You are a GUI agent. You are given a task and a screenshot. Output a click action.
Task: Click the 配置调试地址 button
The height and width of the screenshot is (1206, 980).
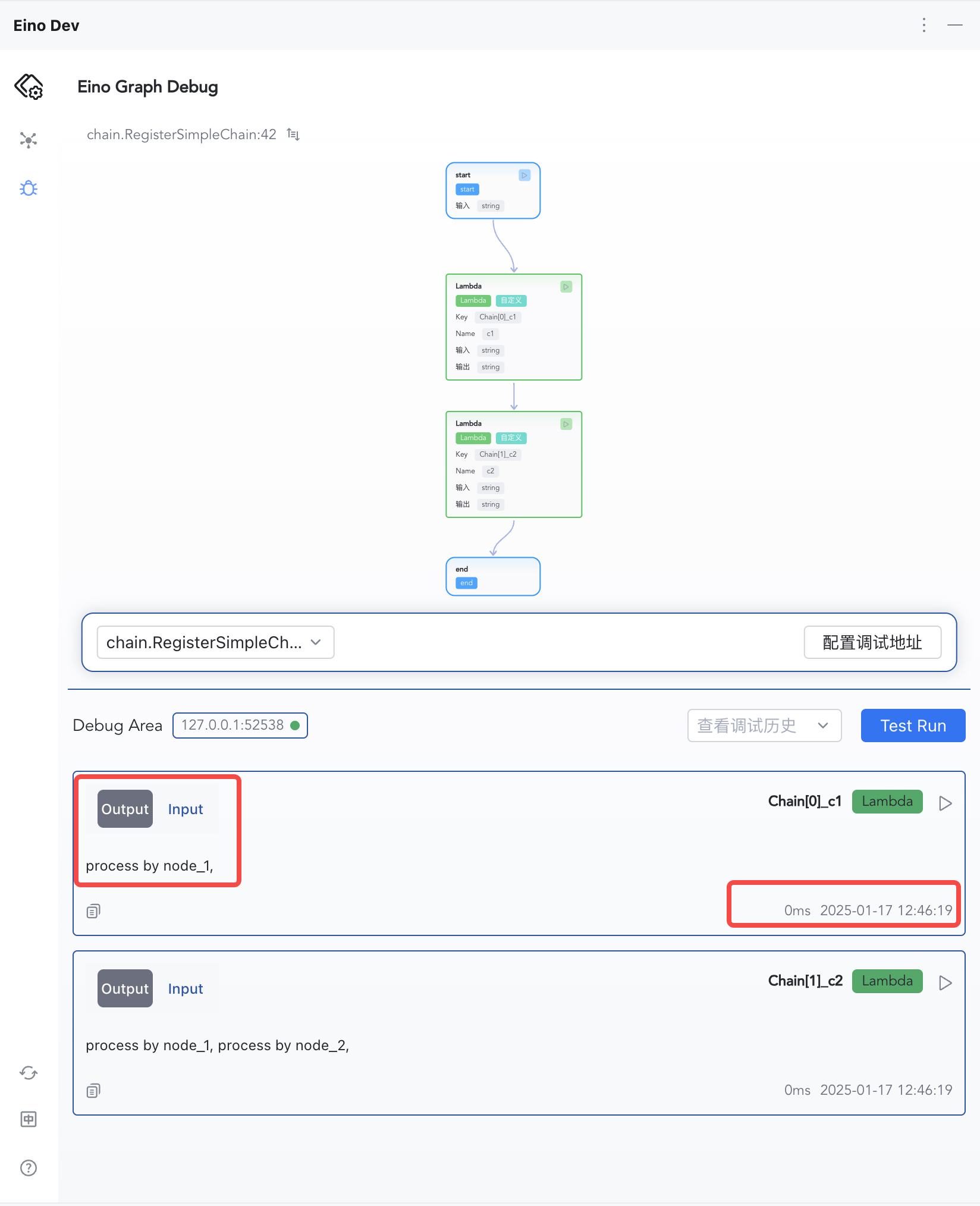pos(872,642)
